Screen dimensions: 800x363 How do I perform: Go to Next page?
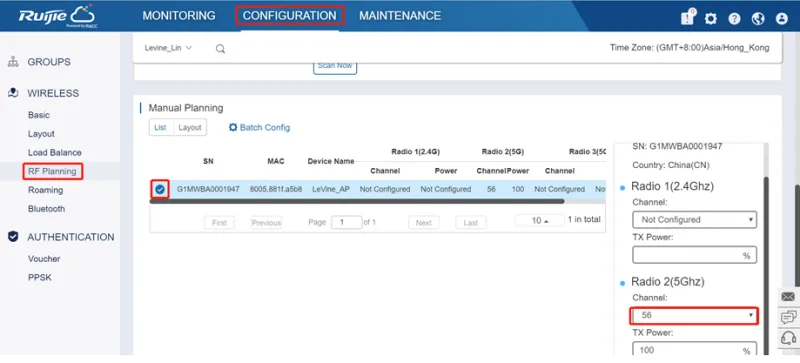tap(423, 223)
